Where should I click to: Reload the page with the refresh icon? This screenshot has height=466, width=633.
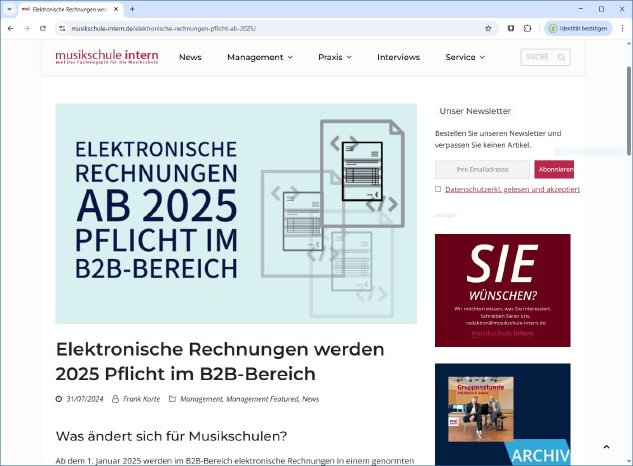click(x=43, y=28)
